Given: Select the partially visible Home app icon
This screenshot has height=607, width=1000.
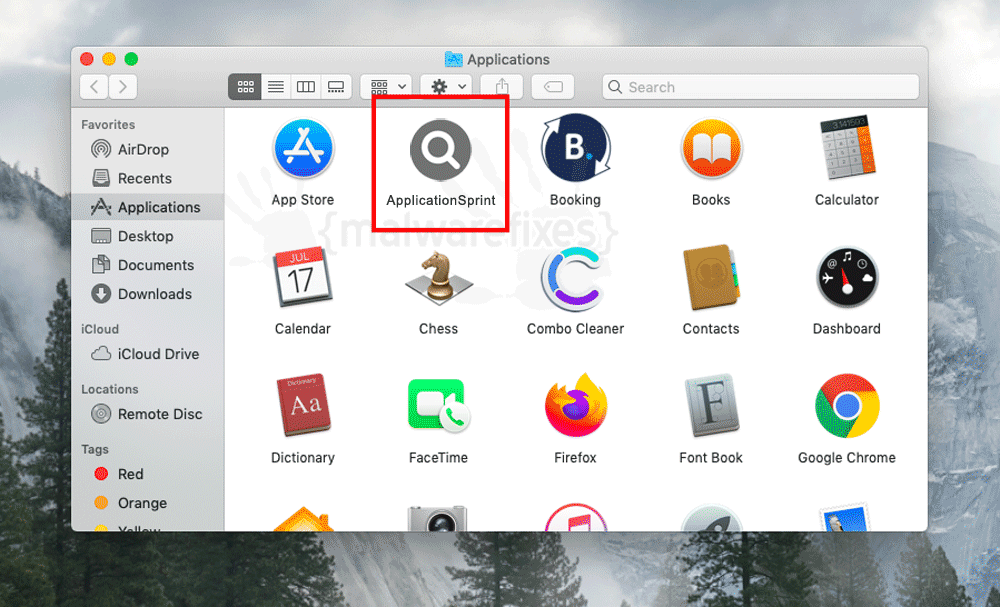Looking at the screenshot, I should point(303,519).
